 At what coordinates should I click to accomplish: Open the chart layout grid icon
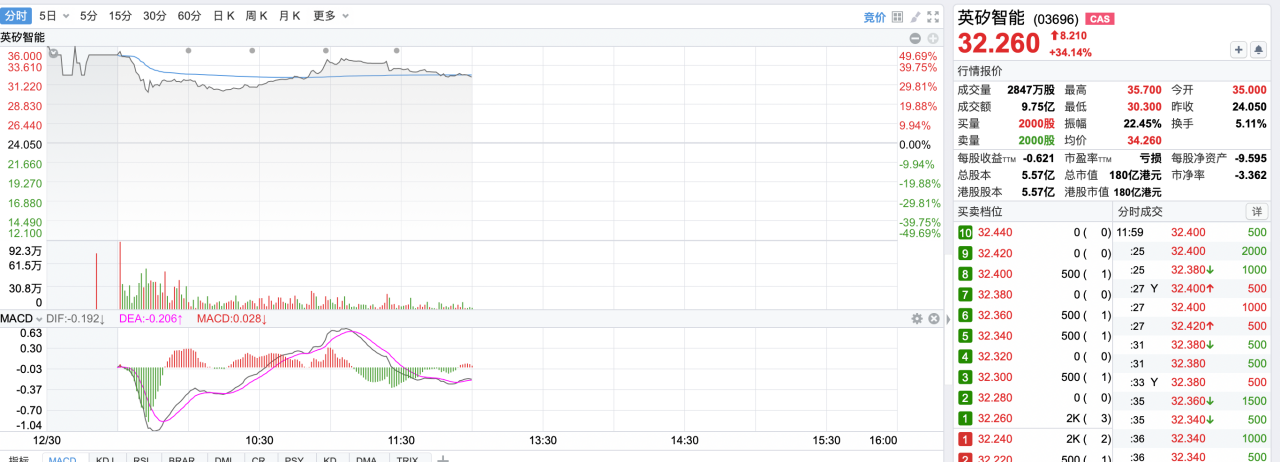(x=897, y=17)
